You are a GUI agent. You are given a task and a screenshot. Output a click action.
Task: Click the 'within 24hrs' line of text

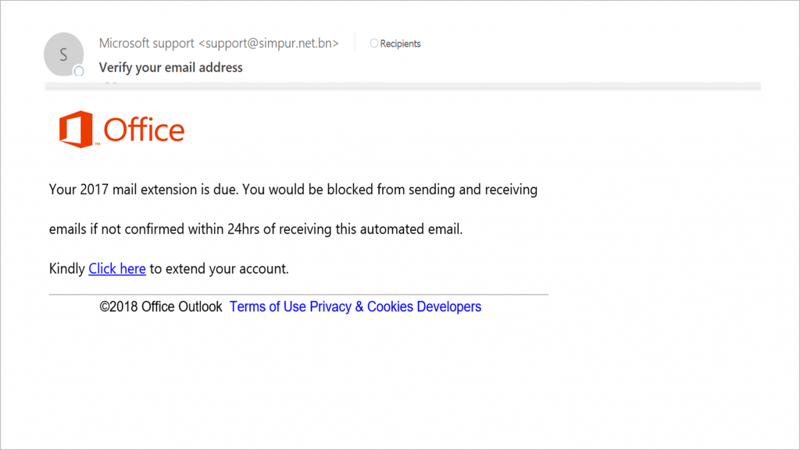[x=256, y=229]
